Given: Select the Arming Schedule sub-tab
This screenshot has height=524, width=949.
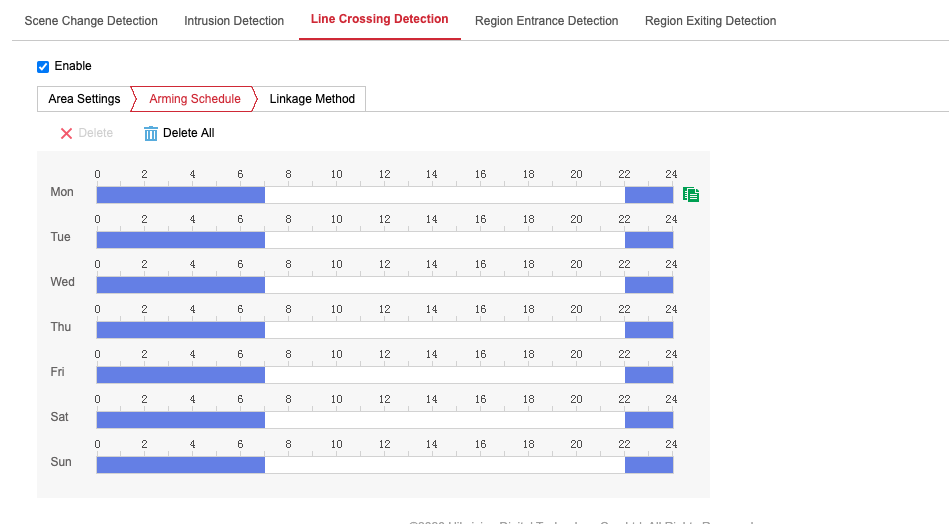Looking at the screenshot, I should (194, 99).
